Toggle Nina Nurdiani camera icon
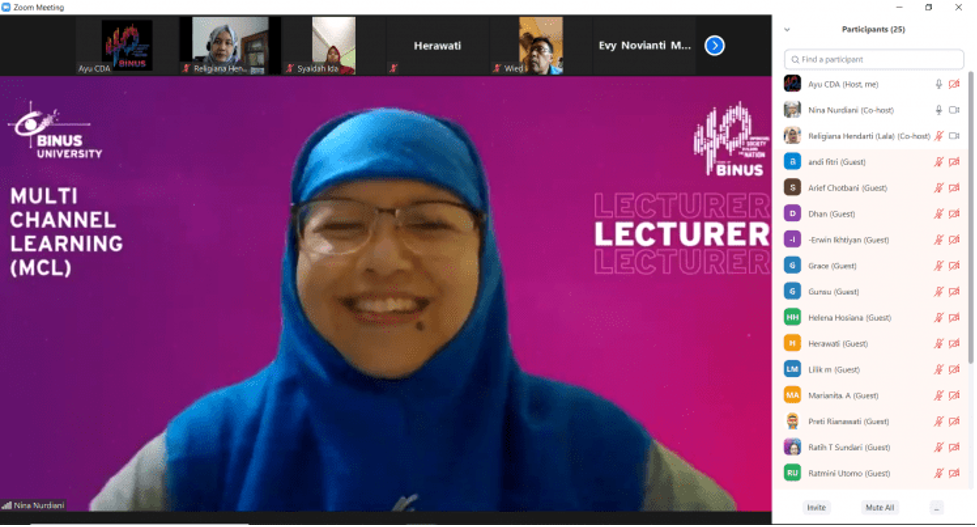977x527 pixels. tap(954, 110)
